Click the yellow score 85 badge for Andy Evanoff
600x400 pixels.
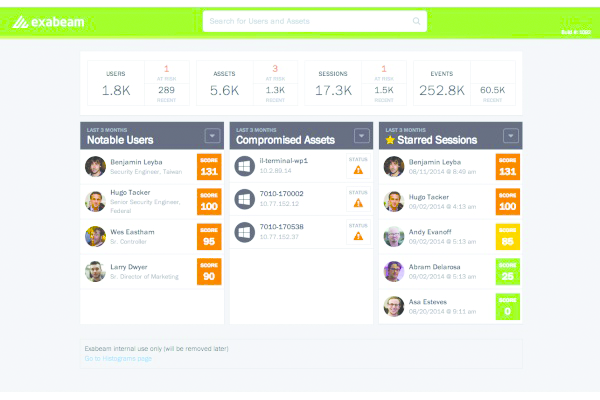point(507,237)
